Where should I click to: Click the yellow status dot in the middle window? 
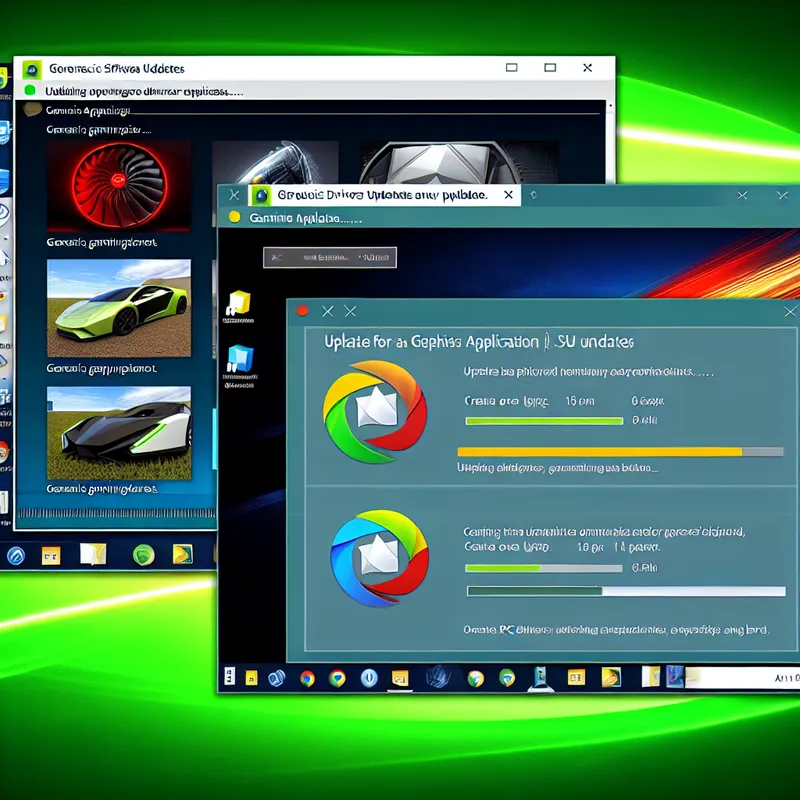(234, 217)
